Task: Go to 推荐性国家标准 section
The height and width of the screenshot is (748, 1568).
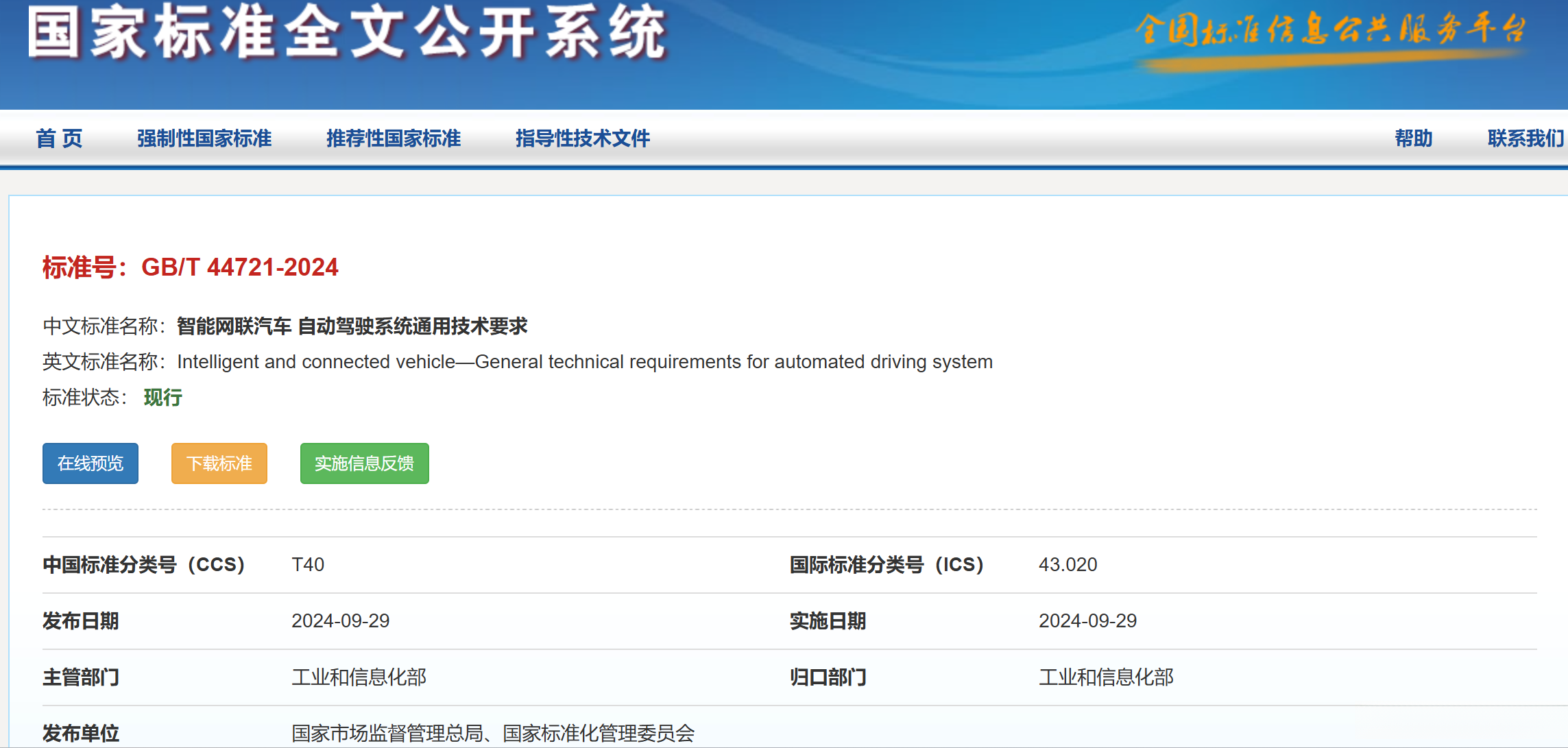Action: coord(394,138)
